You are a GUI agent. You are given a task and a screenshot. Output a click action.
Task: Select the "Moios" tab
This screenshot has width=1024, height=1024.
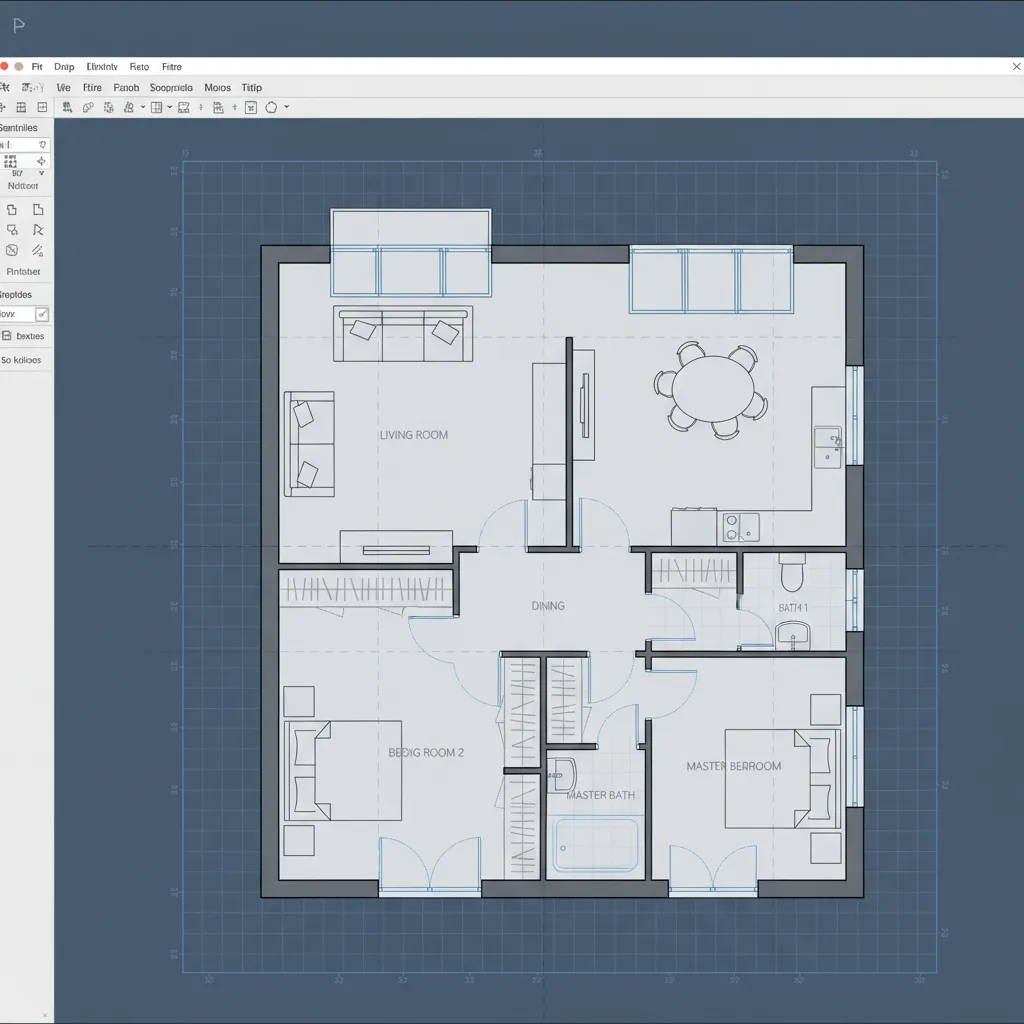[217, 88]
